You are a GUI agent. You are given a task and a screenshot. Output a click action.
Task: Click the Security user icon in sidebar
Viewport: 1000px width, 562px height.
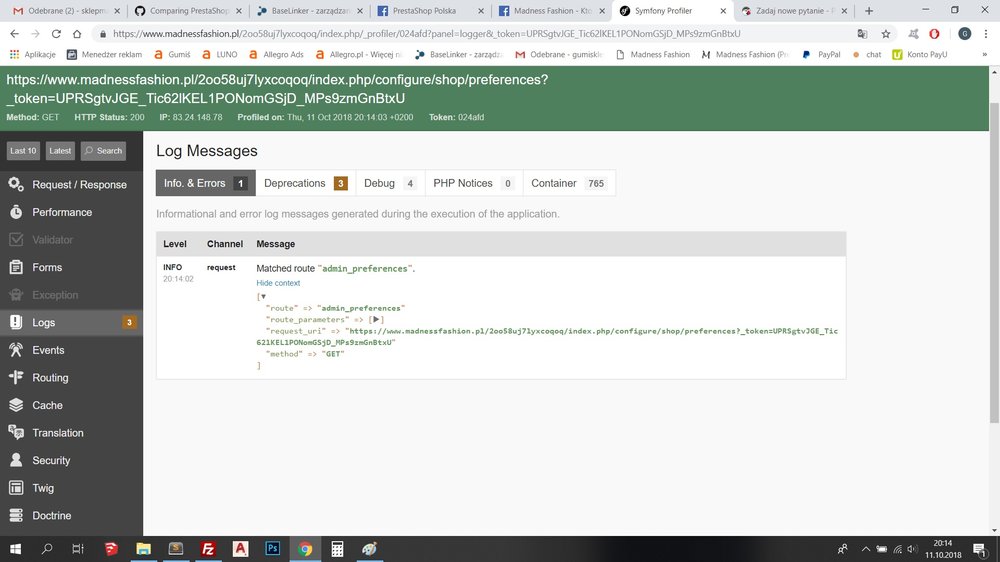[x=16, y=460]
